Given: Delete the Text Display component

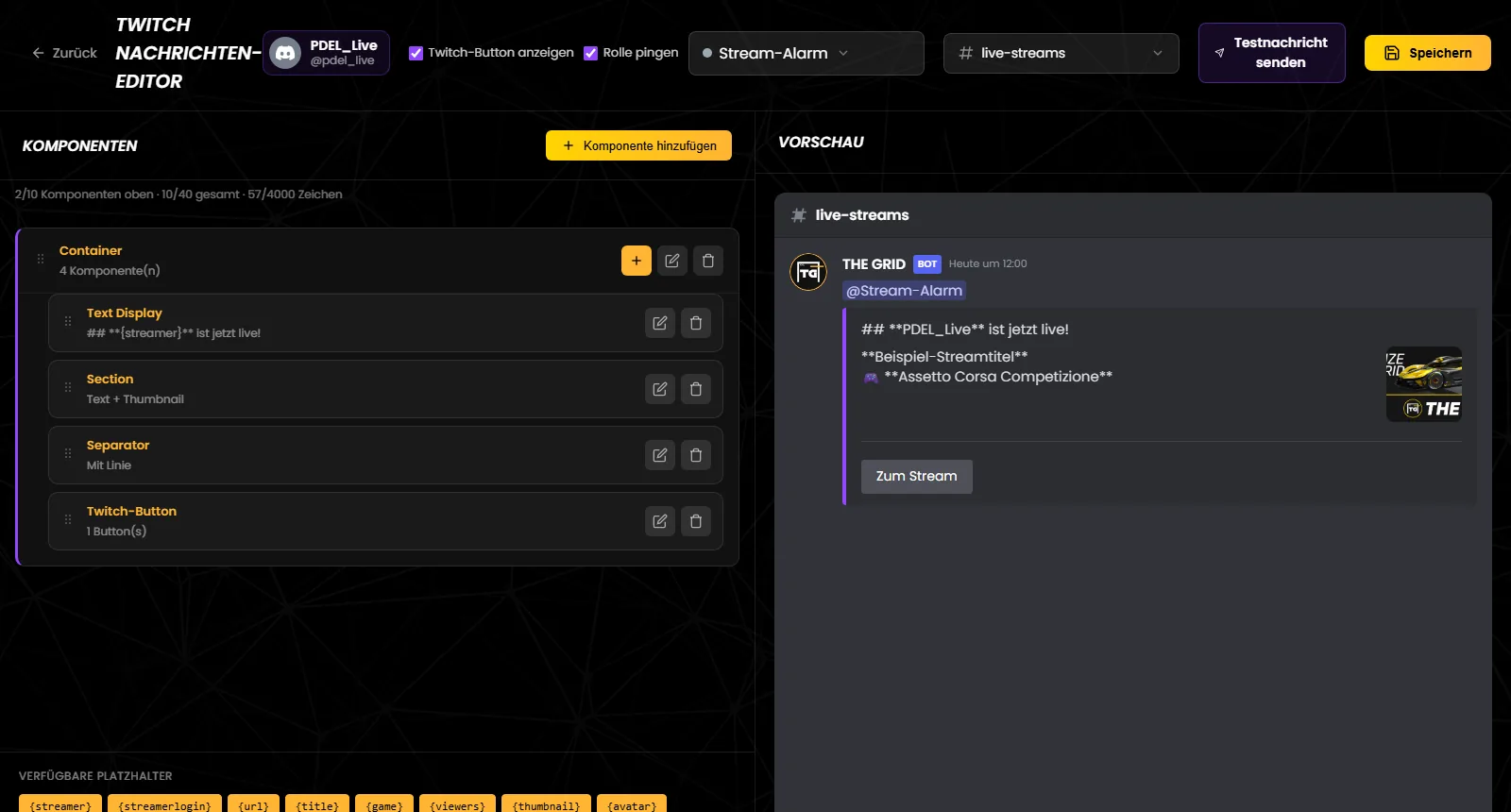Looking at the screenshot, I should (696, 323).
